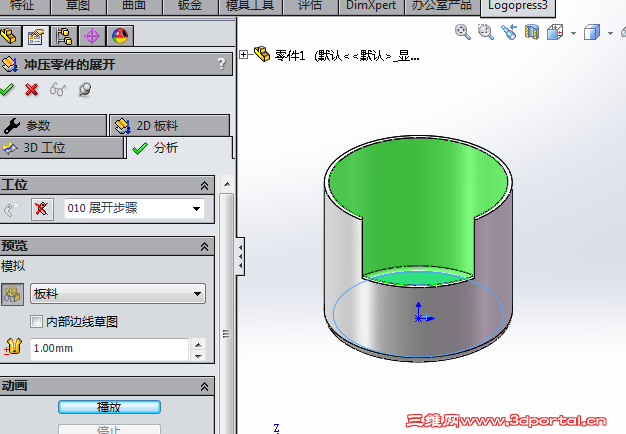Screen dimensions: 626x434
Task: Switch to the 2D 板料 tab
Action: pyautogui.click(x=170, y=126)
